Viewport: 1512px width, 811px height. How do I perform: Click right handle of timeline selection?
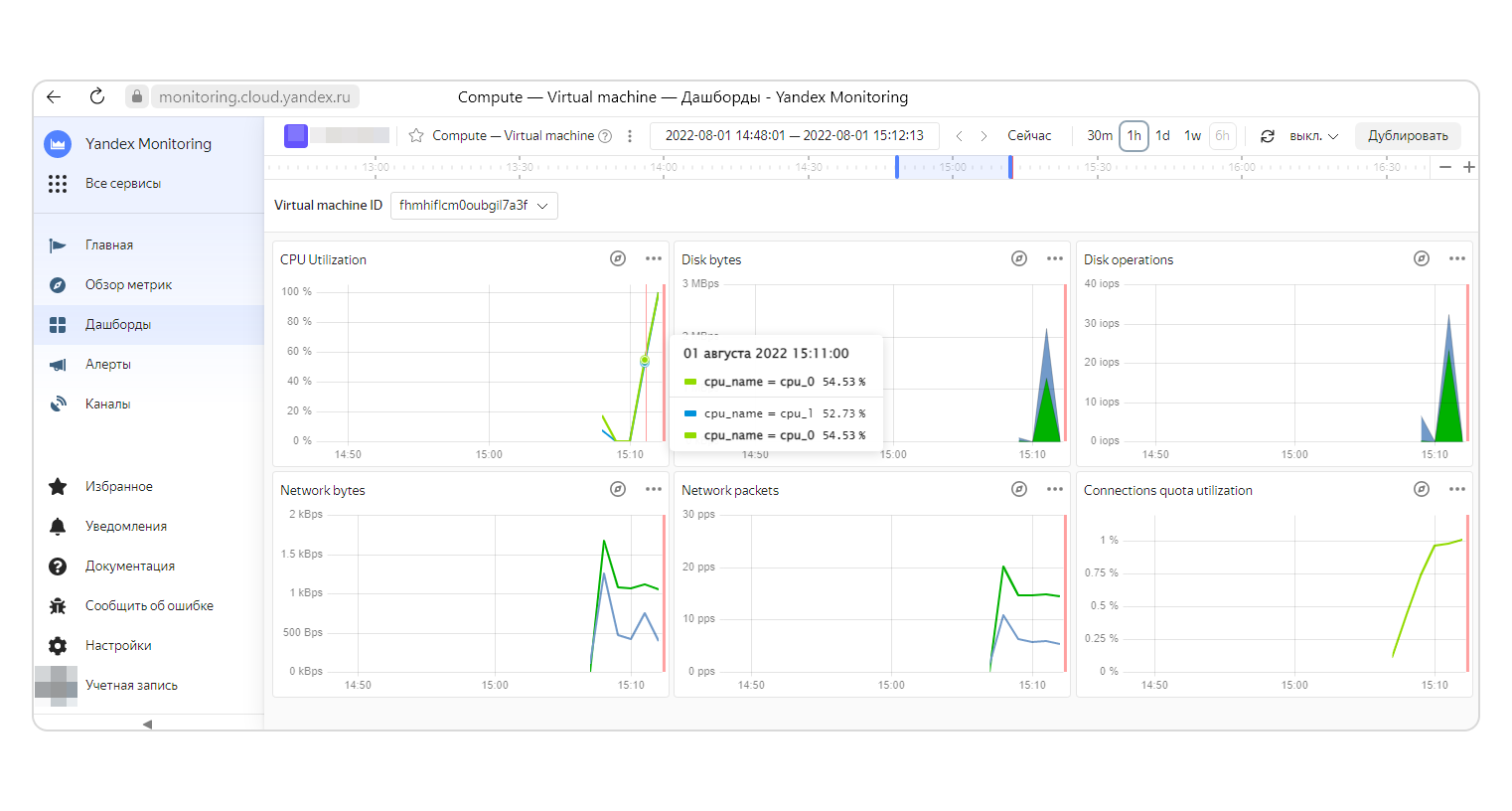tap(1010, 167)
